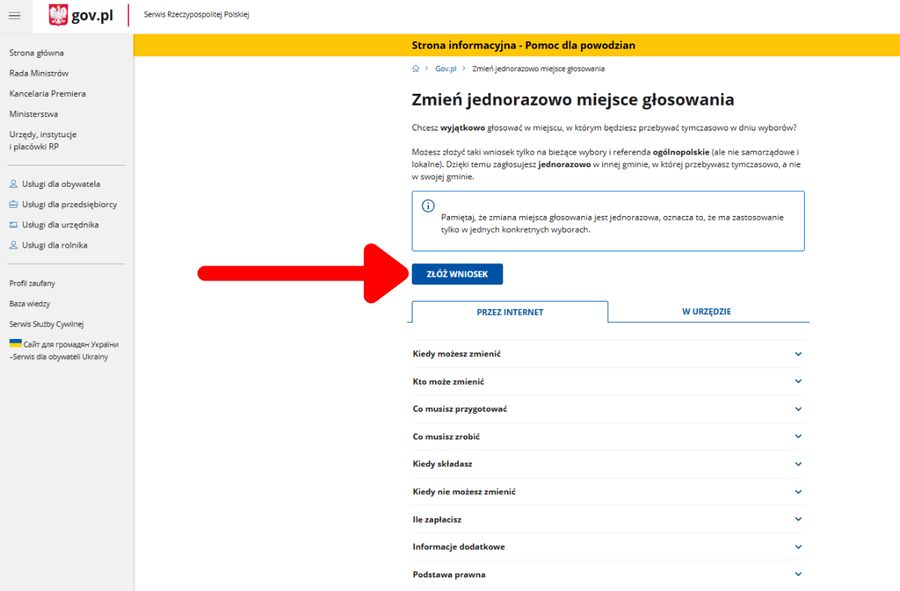Click the Ukrainian flag icon
Image resolution: width=900 pixels, height=591 pixels.
15,343
